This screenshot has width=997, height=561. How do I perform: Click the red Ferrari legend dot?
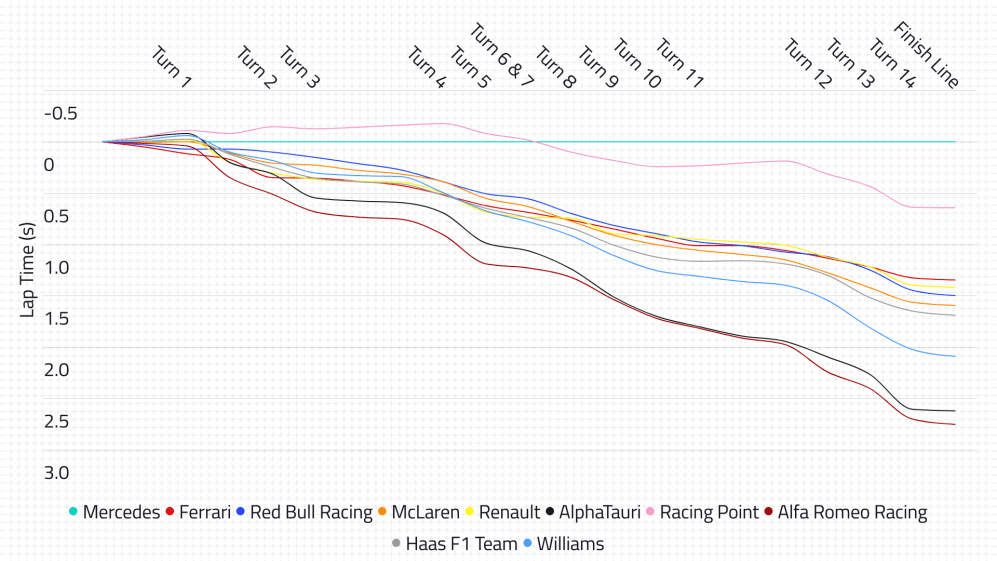click(169, 513)
